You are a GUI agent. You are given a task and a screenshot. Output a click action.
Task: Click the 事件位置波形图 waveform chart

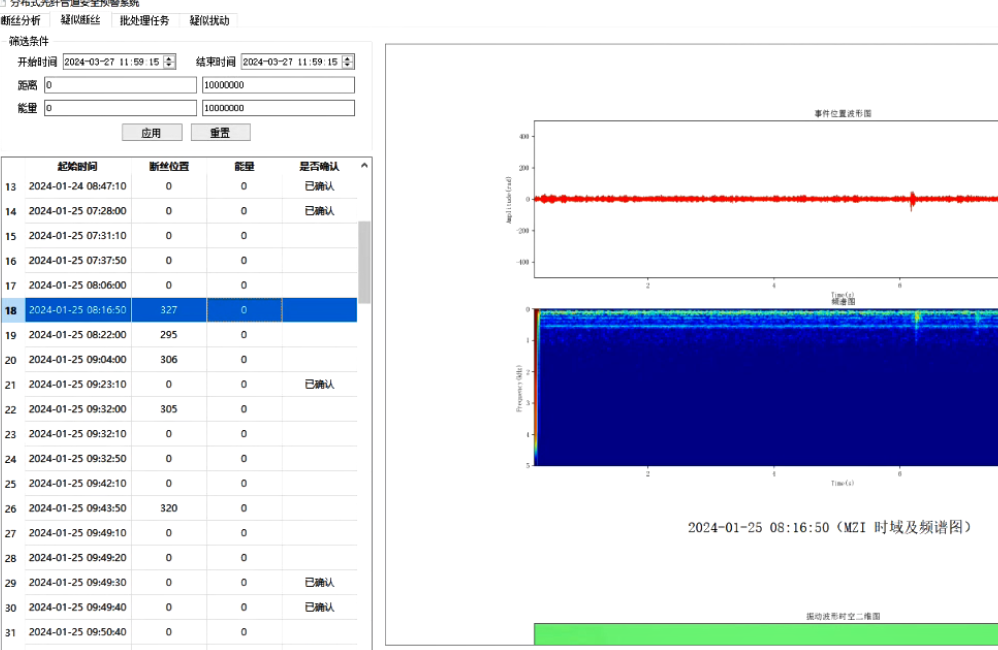pos(766,199)
